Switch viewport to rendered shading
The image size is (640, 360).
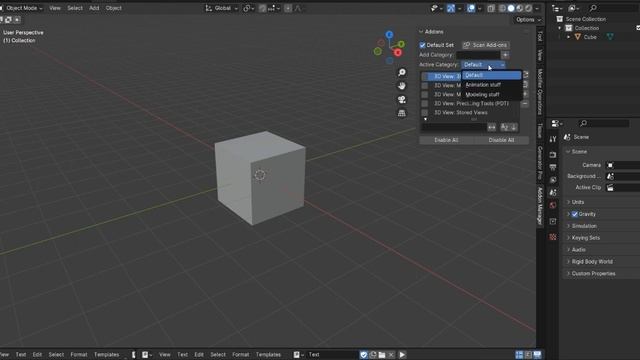(x=528, y=8)
